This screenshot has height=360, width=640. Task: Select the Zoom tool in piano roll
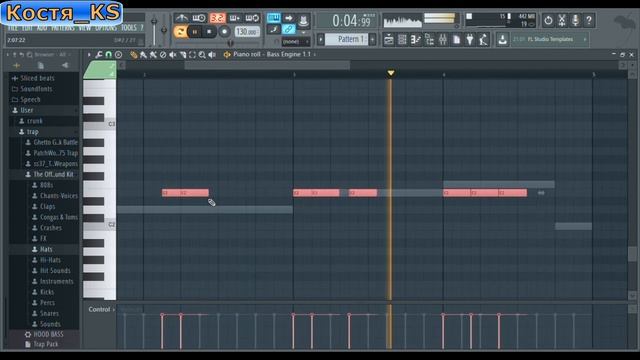point(202,54)
